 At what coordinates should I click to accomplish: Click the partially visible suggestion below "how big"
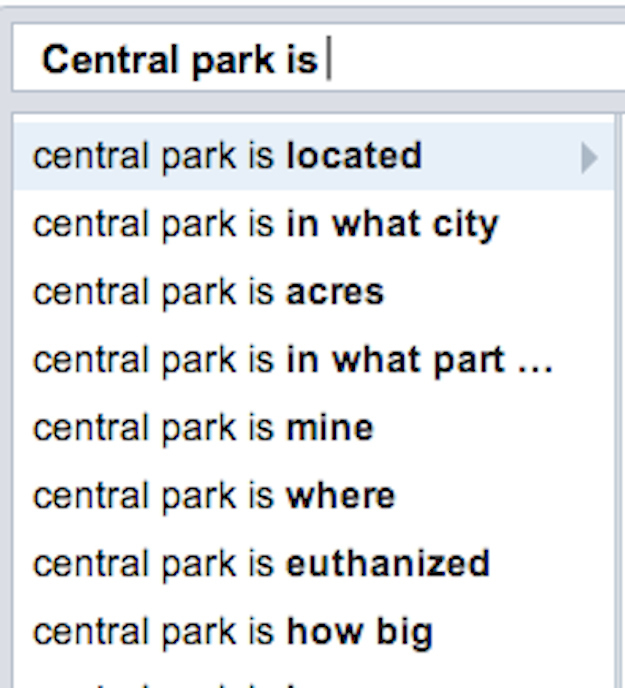coord(200,683)
